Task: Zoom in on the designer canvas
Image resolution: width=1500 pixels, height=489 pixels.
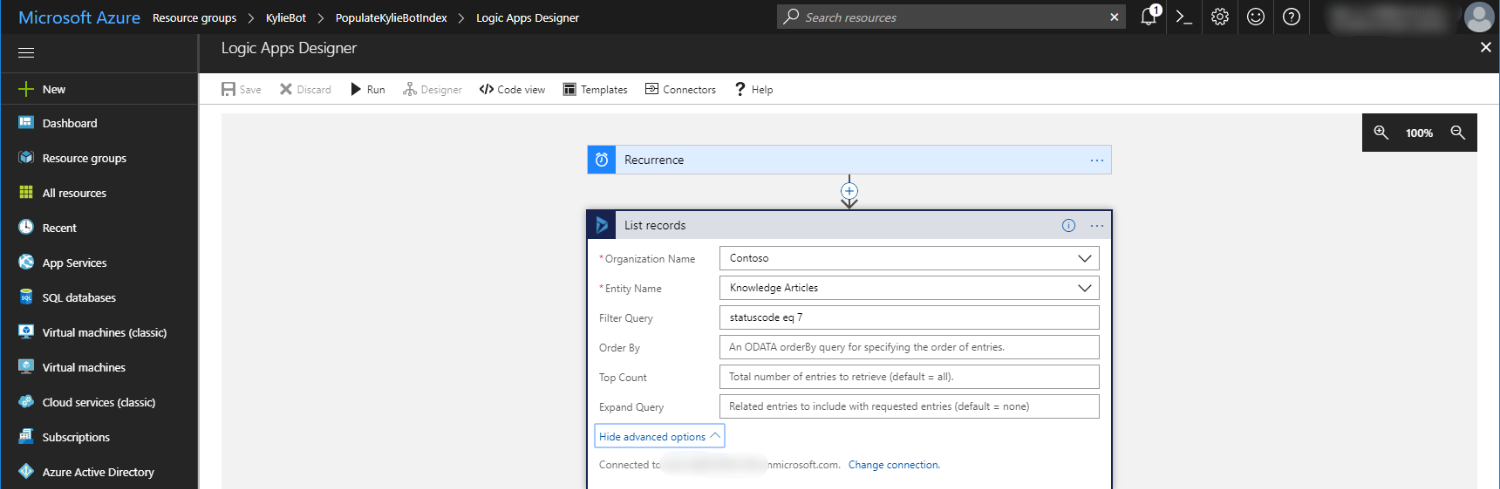Action: tap(1381, 132)
